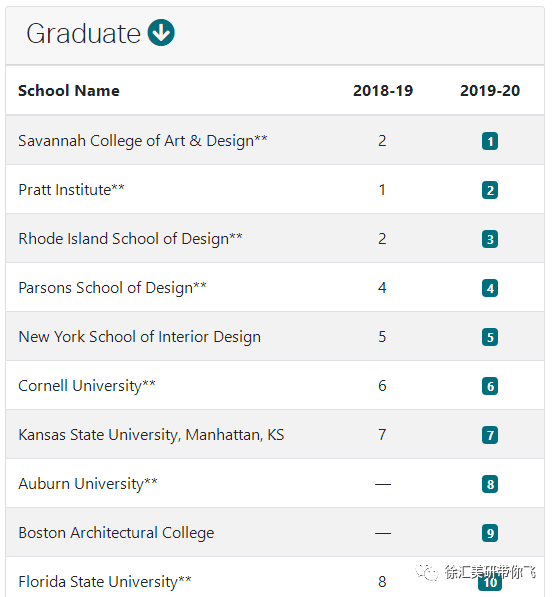Click the 2019-20 column header
Image resolution: width=553 pixels, height=597 pixels.
tap(490, 91)
